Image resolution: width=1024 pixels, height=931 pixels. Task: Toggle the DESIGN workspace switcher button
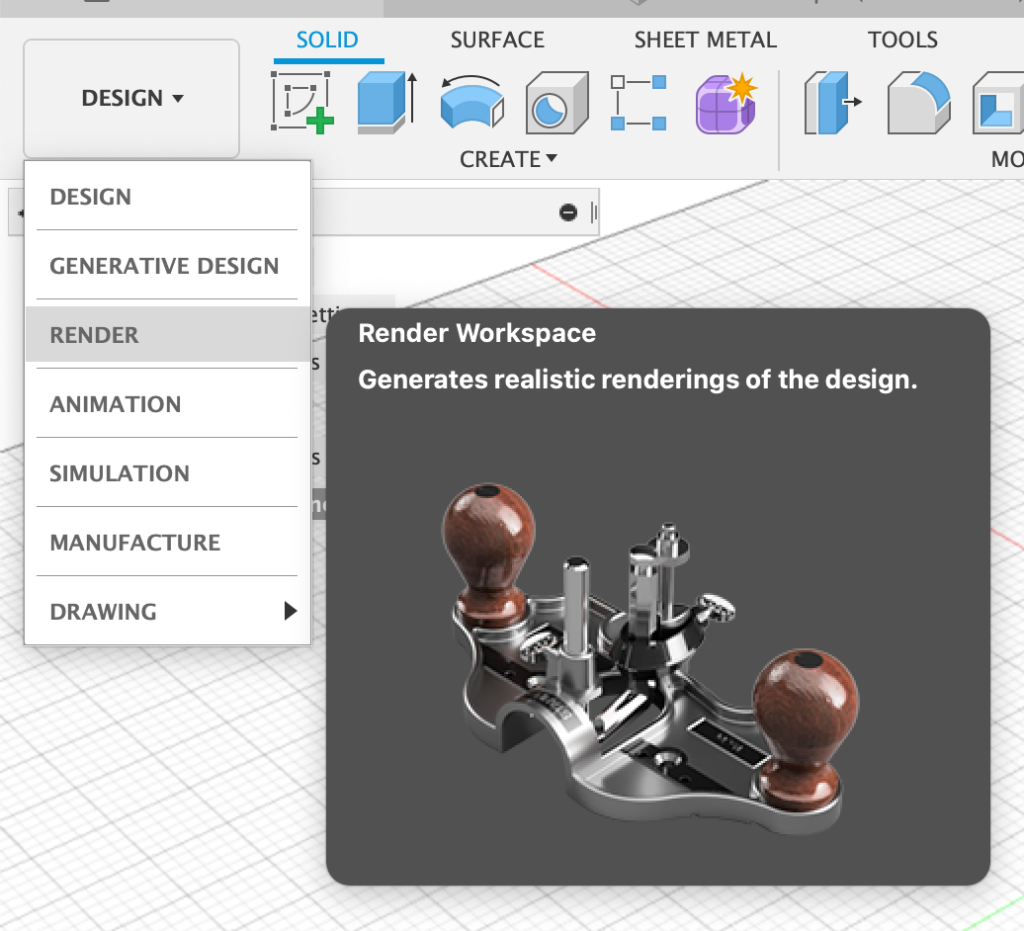tap(132, 98)
